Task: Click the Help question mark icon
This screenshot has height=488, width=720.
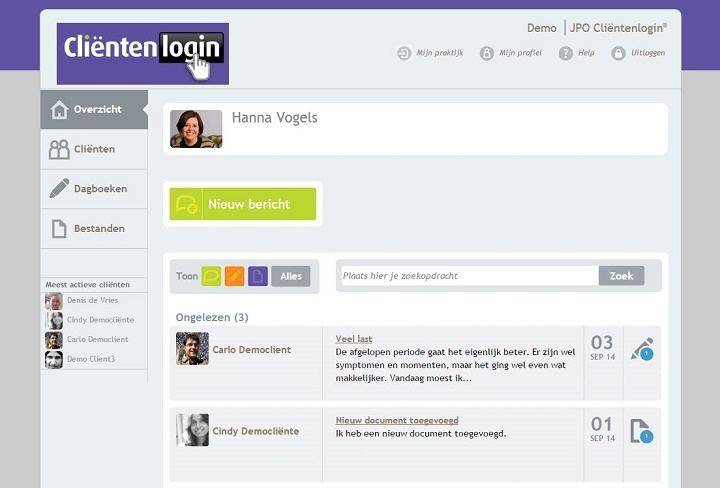Action: tap(566, 53)
